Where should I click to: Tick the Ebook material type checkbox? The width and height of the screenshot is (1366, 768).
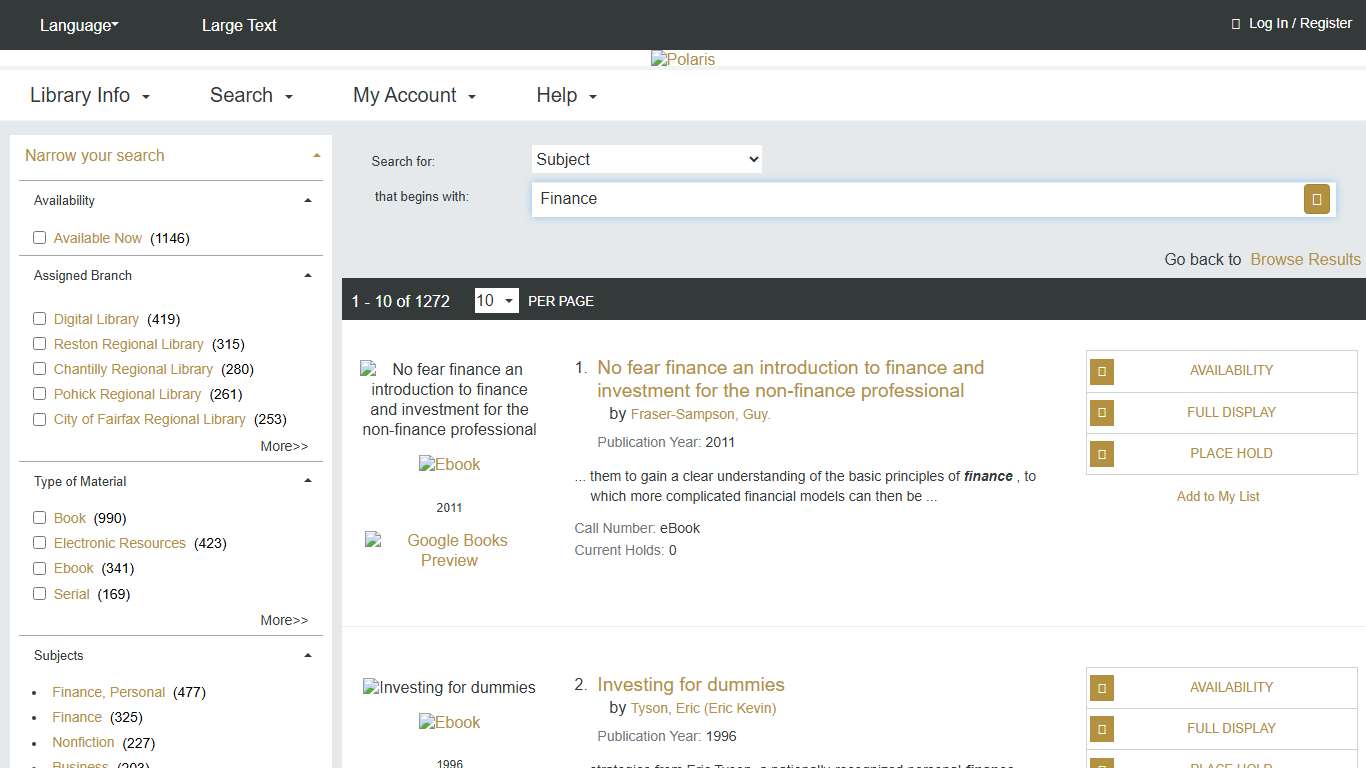(40, 568)
